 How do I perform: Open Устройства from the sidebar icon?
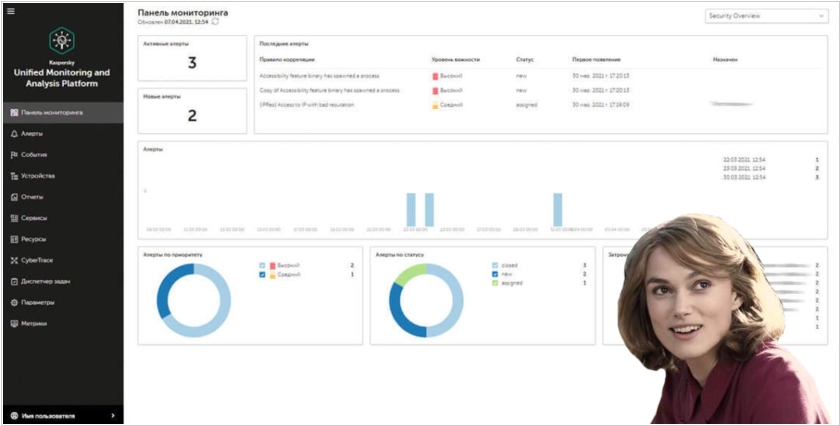click(x=13, y=176)
